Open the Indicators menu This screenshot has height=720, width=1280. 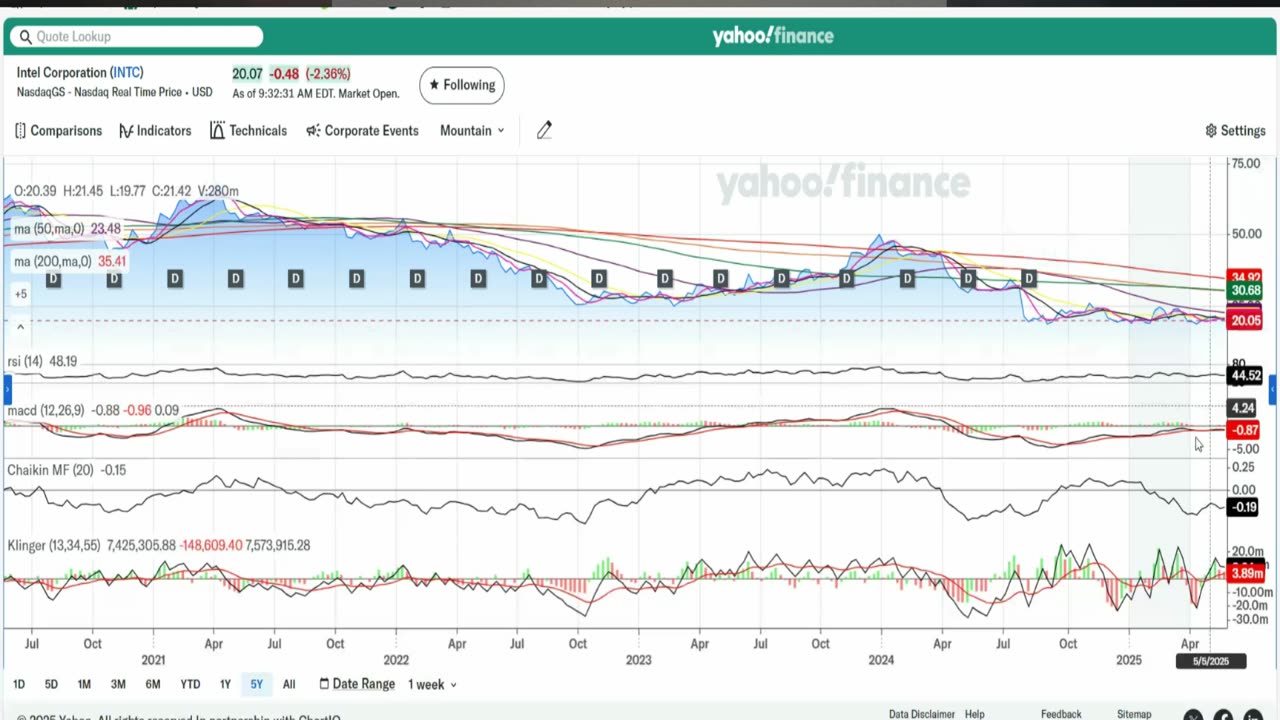coord(155,131)
